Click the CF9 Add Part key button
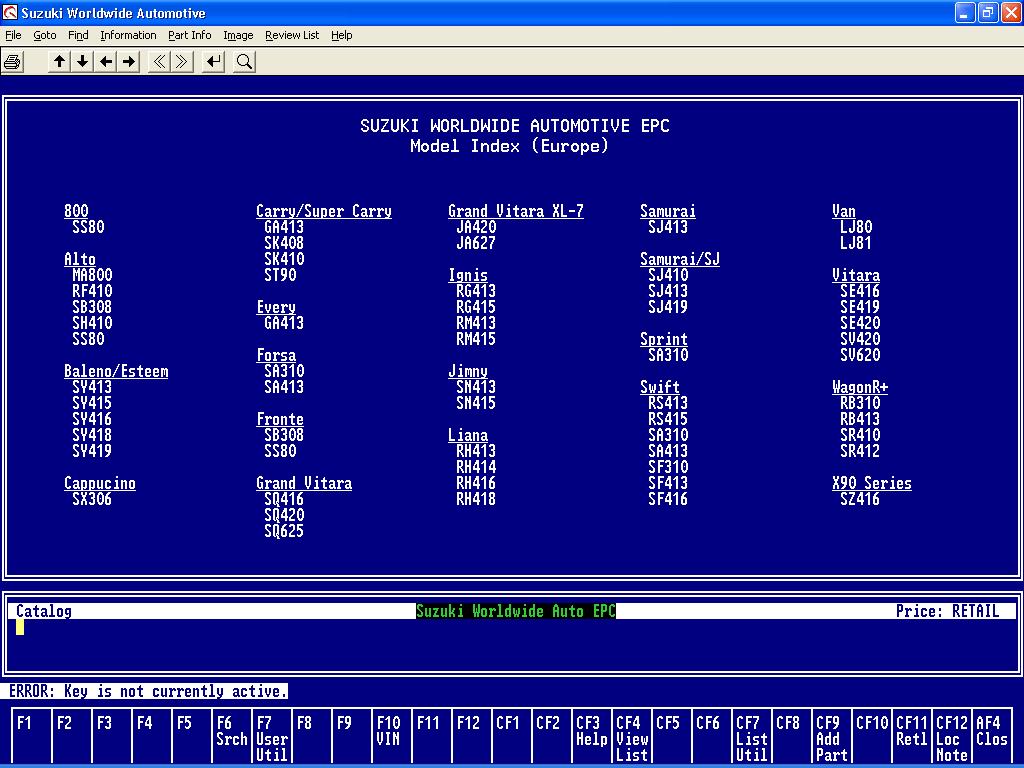The height and width of the screenshot is (768, 1024). pyautogui.click(x=831, y=736)
